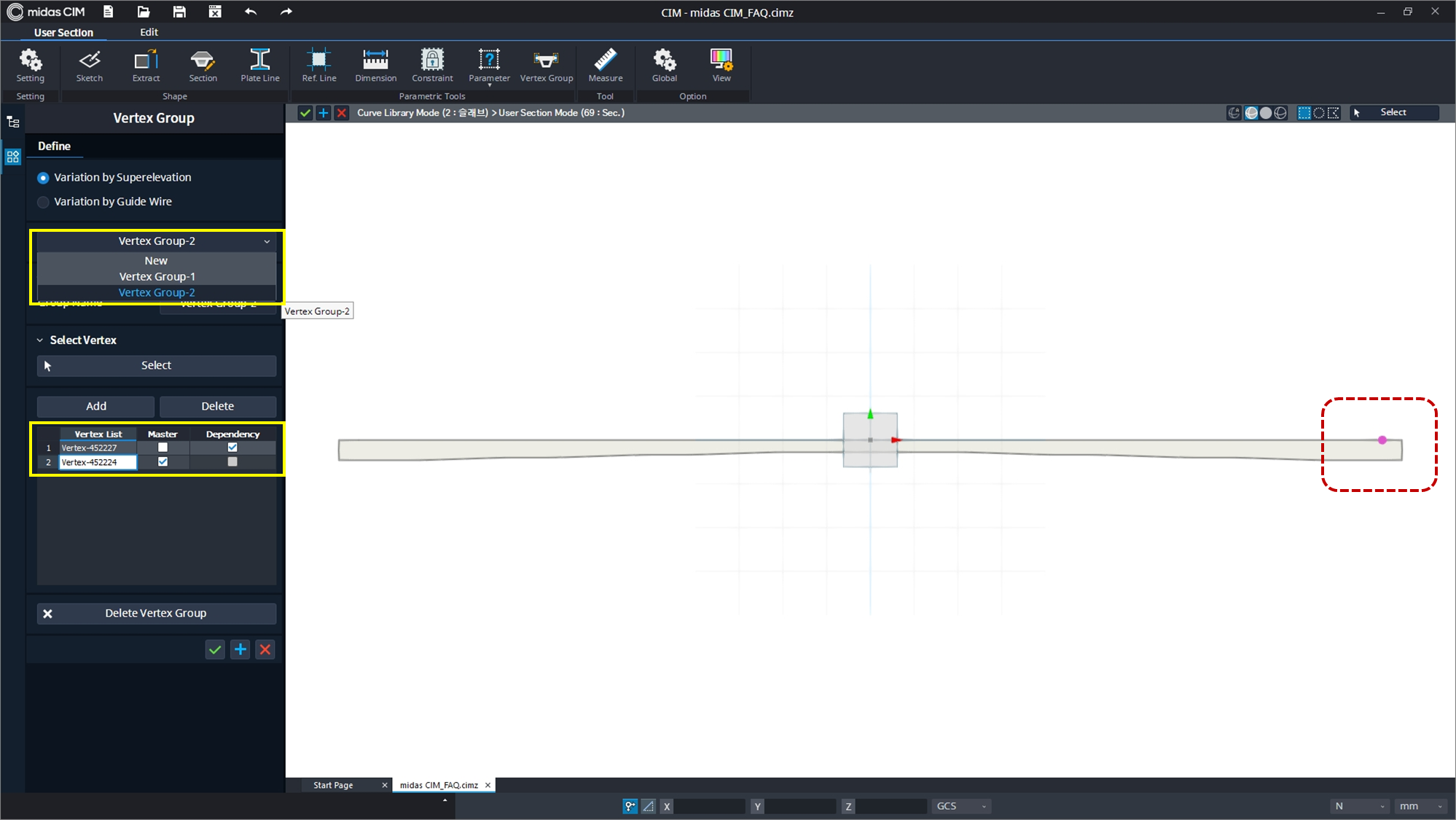The height and width of the screenshot is (820, 1456).
Task: Switch to the Start Page tab
Action: [x=333, y=785]
